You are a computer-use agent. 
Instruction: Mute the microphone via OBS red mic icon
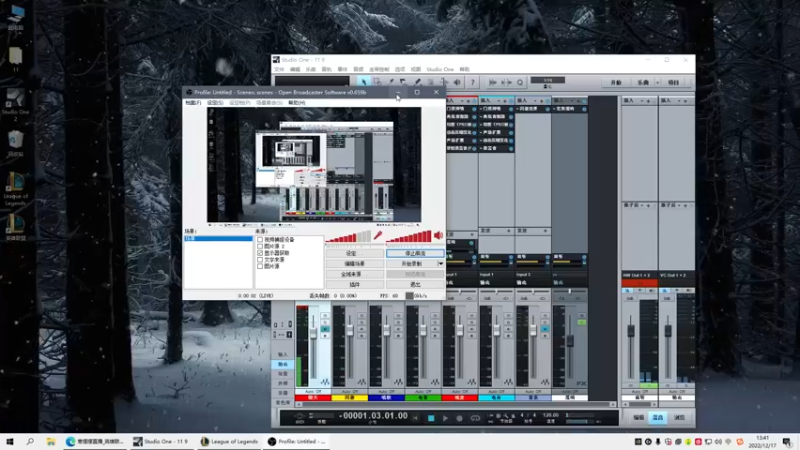378,235
